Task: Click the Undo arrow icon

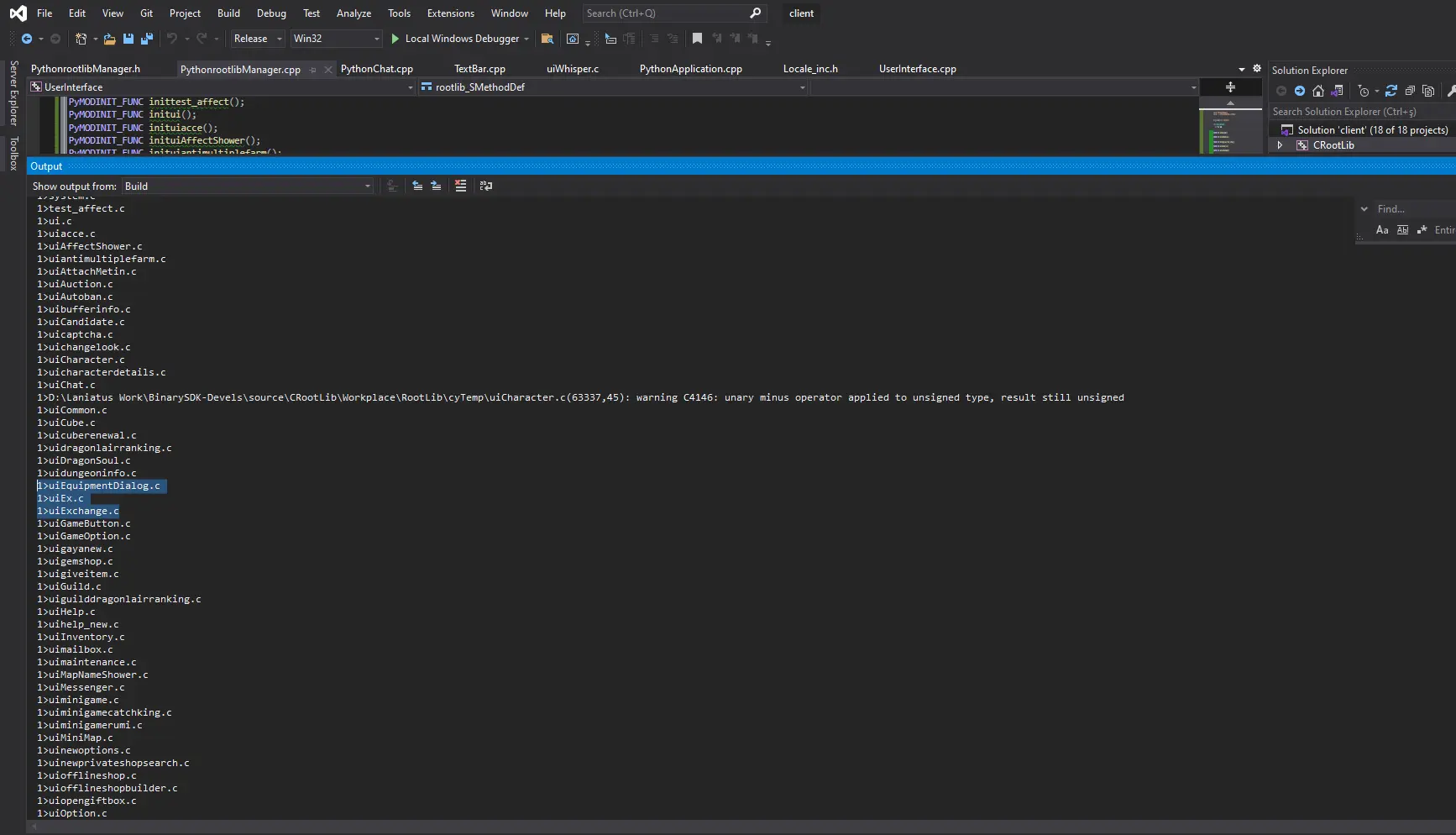Action: [172, 39]
